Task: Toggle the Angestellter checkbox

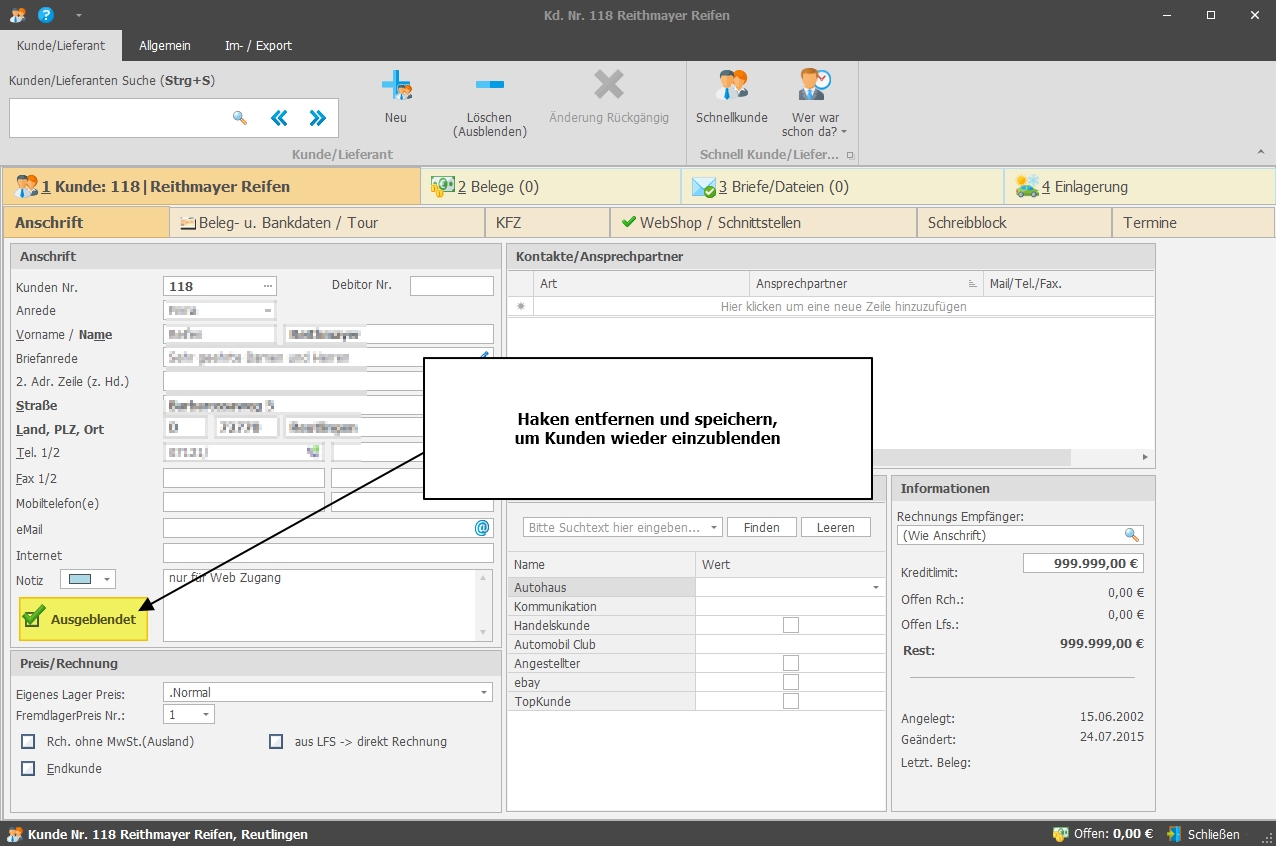Action: 791,663
